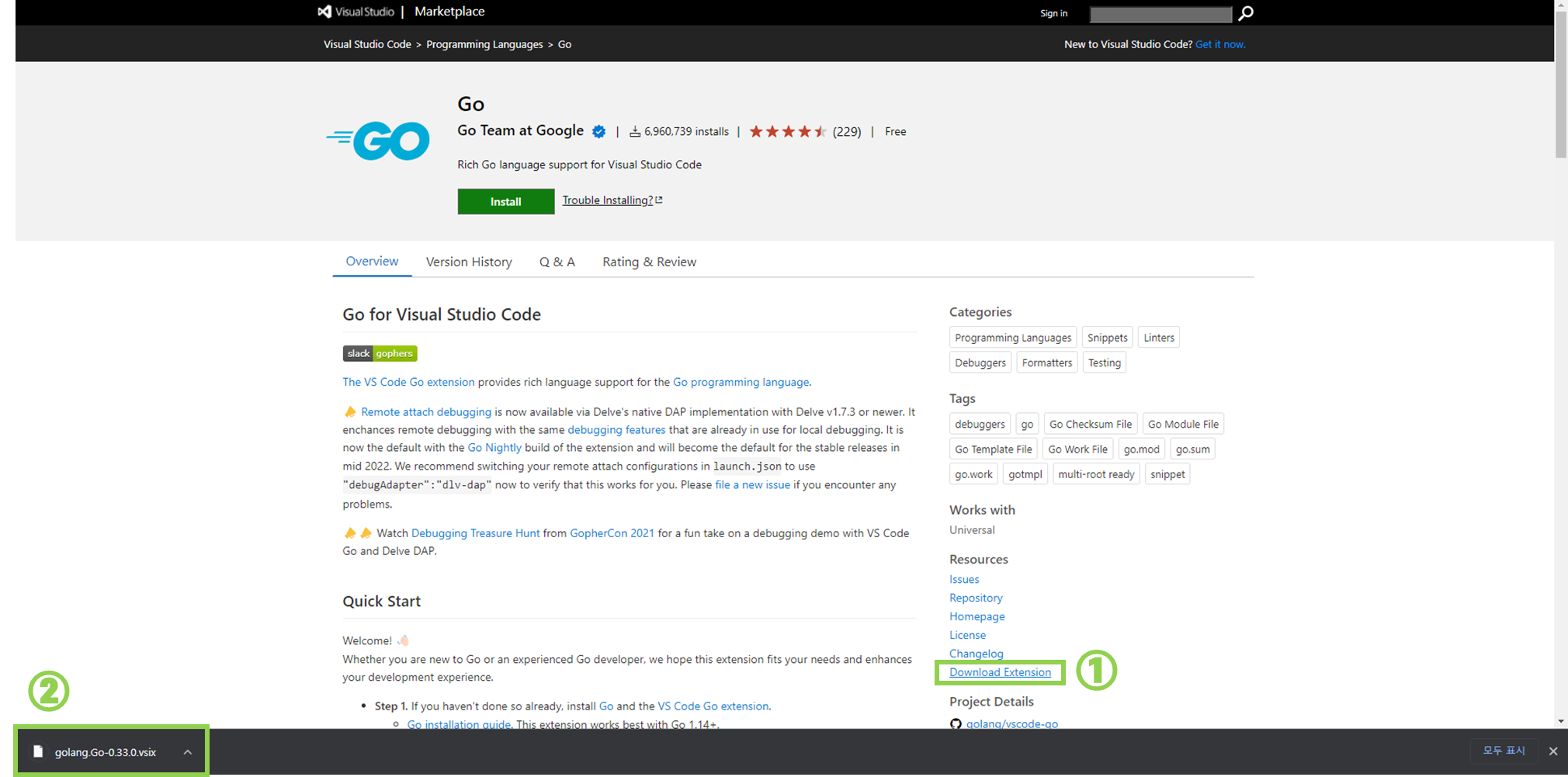The width and height of the screenshot is (1568, 777).
Task: Click the Go Module File tag
Action: tap(1183, 424)
